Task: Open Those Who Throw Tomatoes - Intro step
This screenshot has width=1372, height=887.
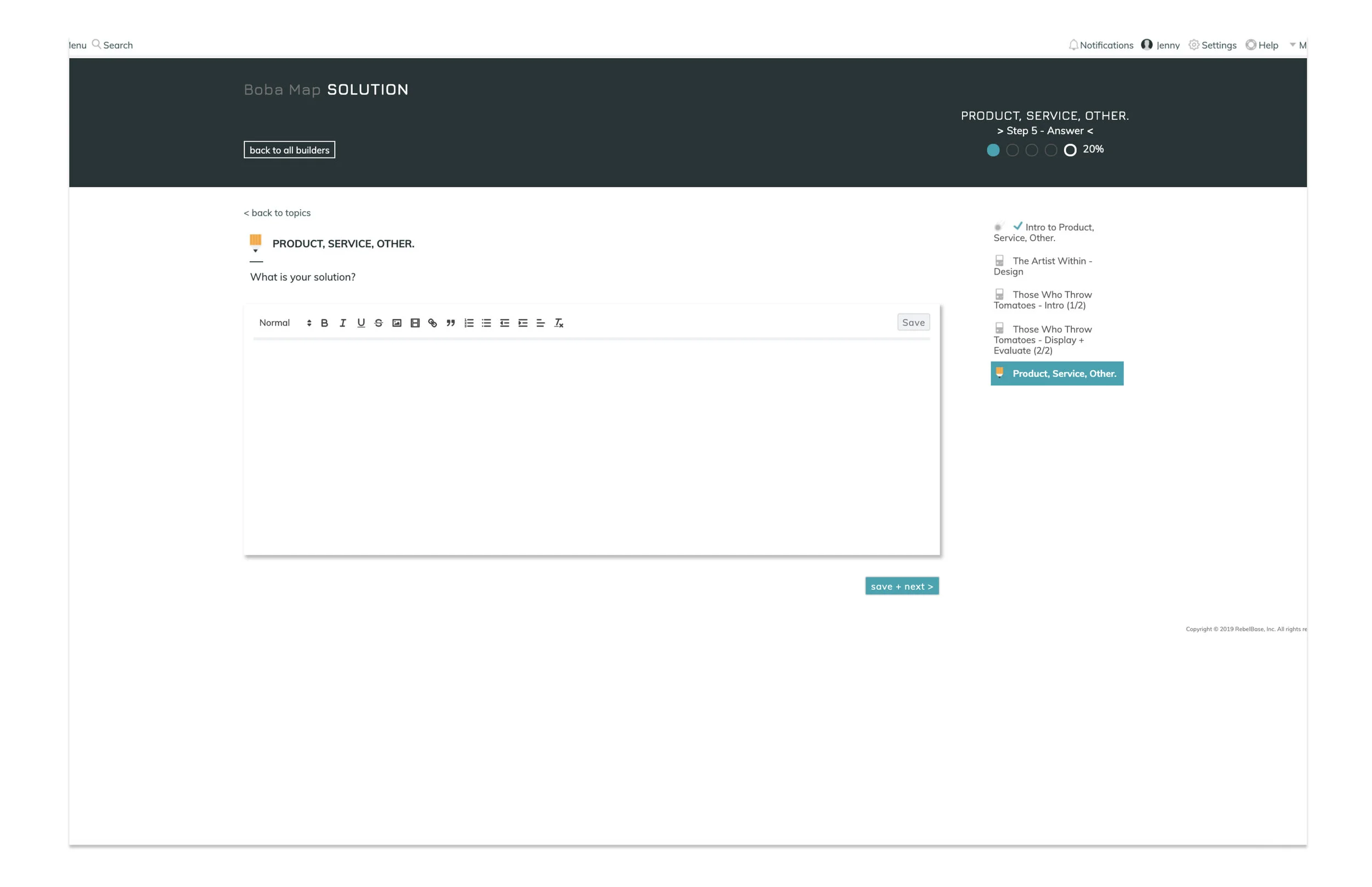Action: tap(1043, 300)
